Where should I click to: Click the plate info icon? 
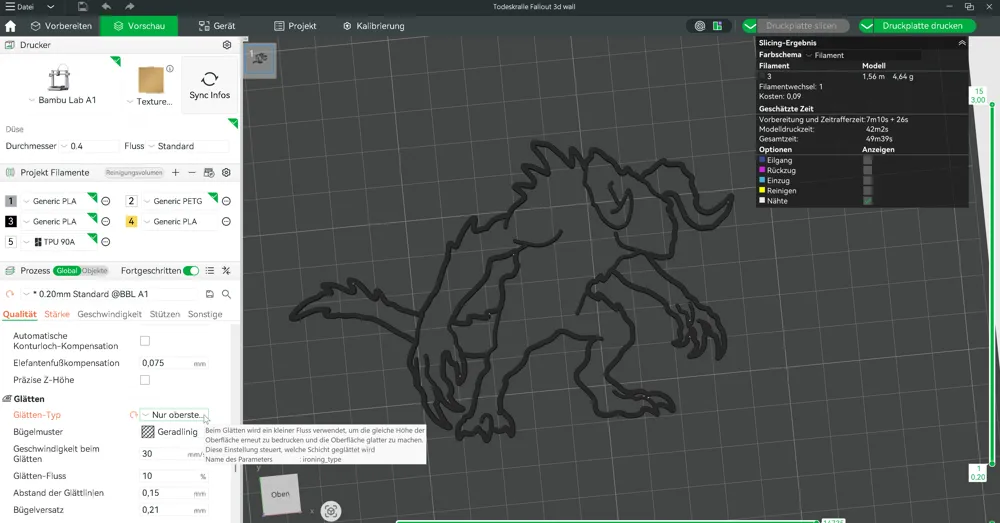tap(170, 69)
